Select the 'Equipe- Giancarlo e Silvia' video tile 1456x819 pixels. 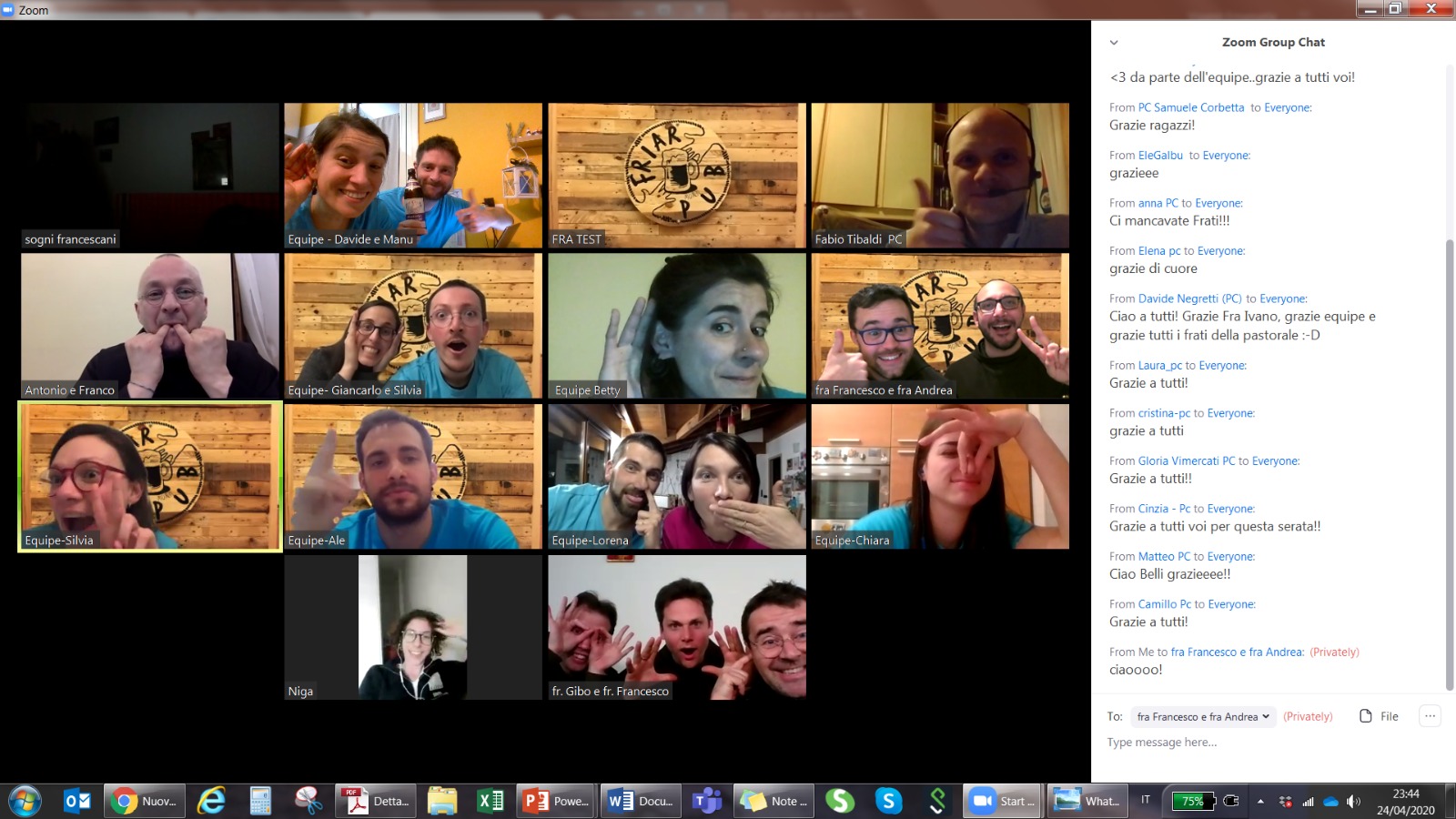(413, 326)
